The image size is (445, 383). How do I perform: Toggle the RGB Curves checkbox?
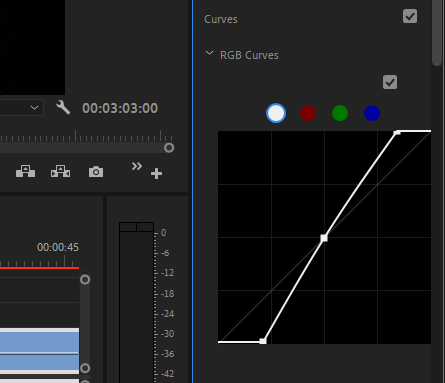pyautogui.click(x=390, y=82)
